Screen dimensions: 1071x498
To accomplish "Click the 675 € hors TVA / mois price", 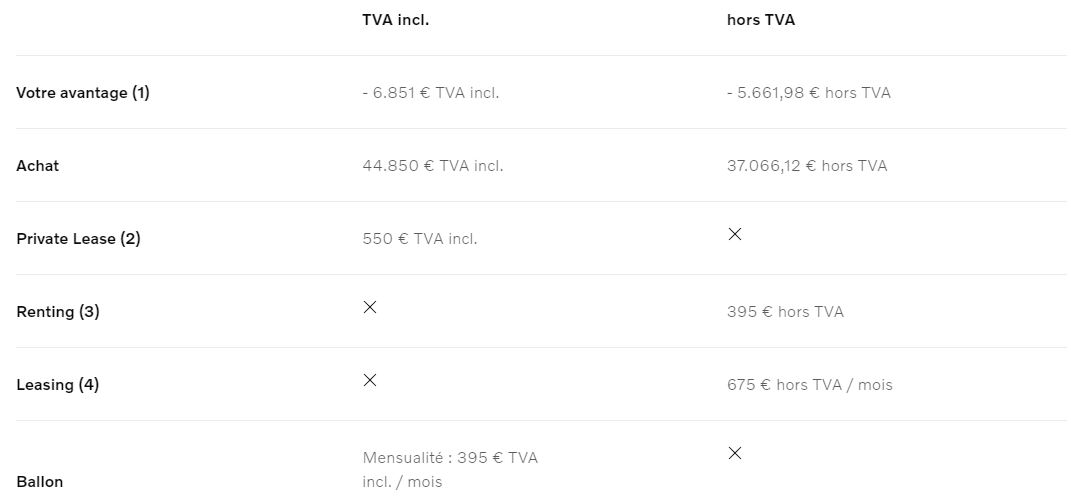I will coord(809,385).
